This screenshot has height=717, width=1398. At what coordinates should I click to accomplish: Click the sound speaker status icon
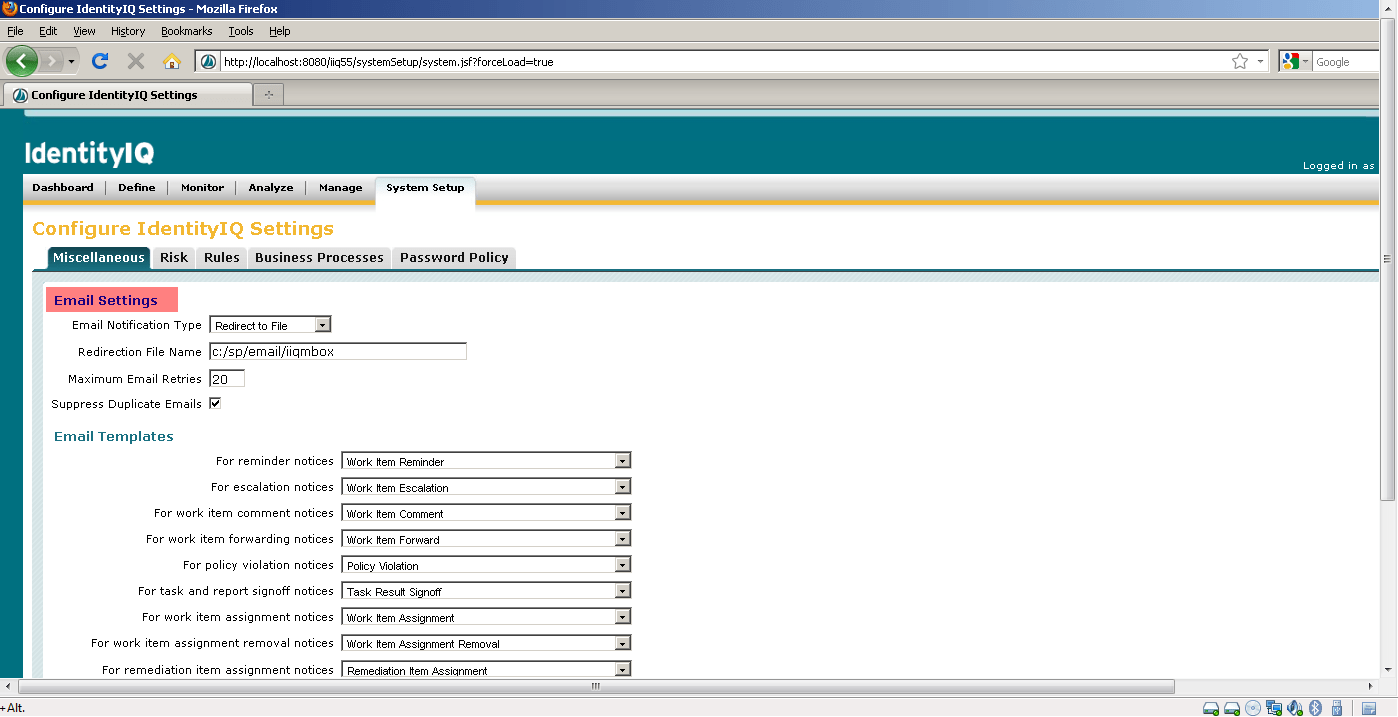1295,708
